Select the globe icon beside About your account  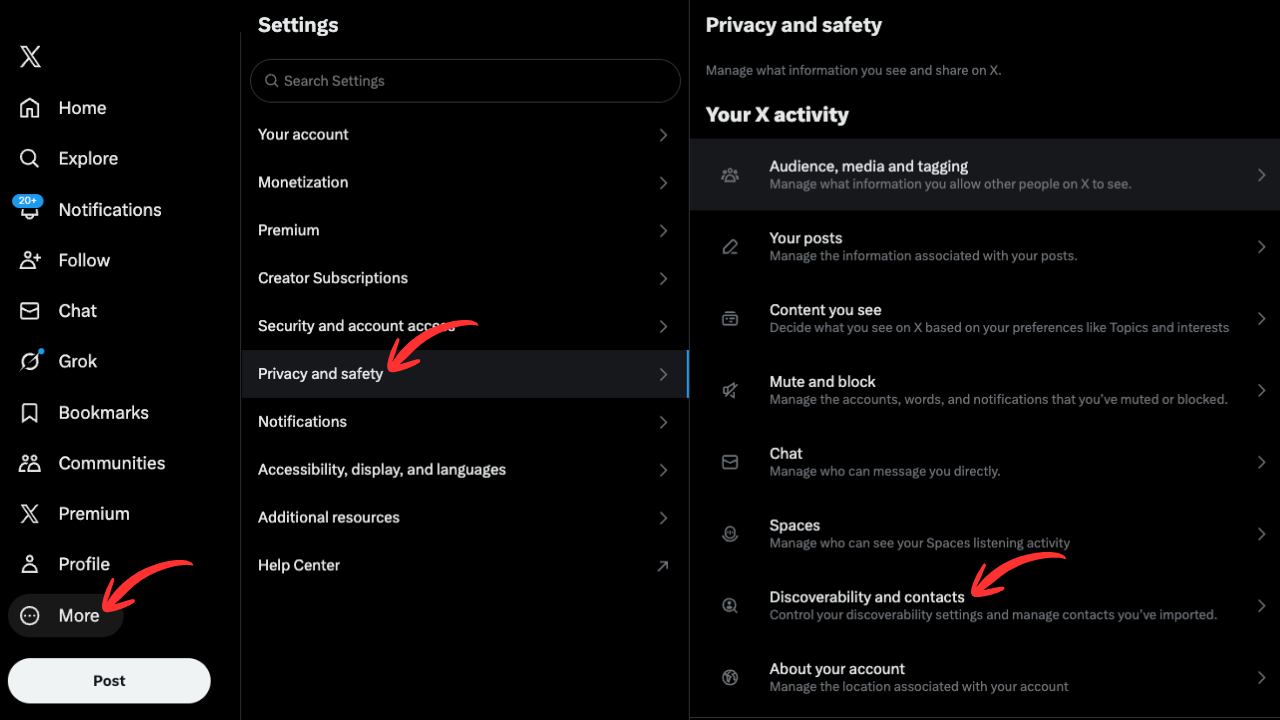[729, 677]
